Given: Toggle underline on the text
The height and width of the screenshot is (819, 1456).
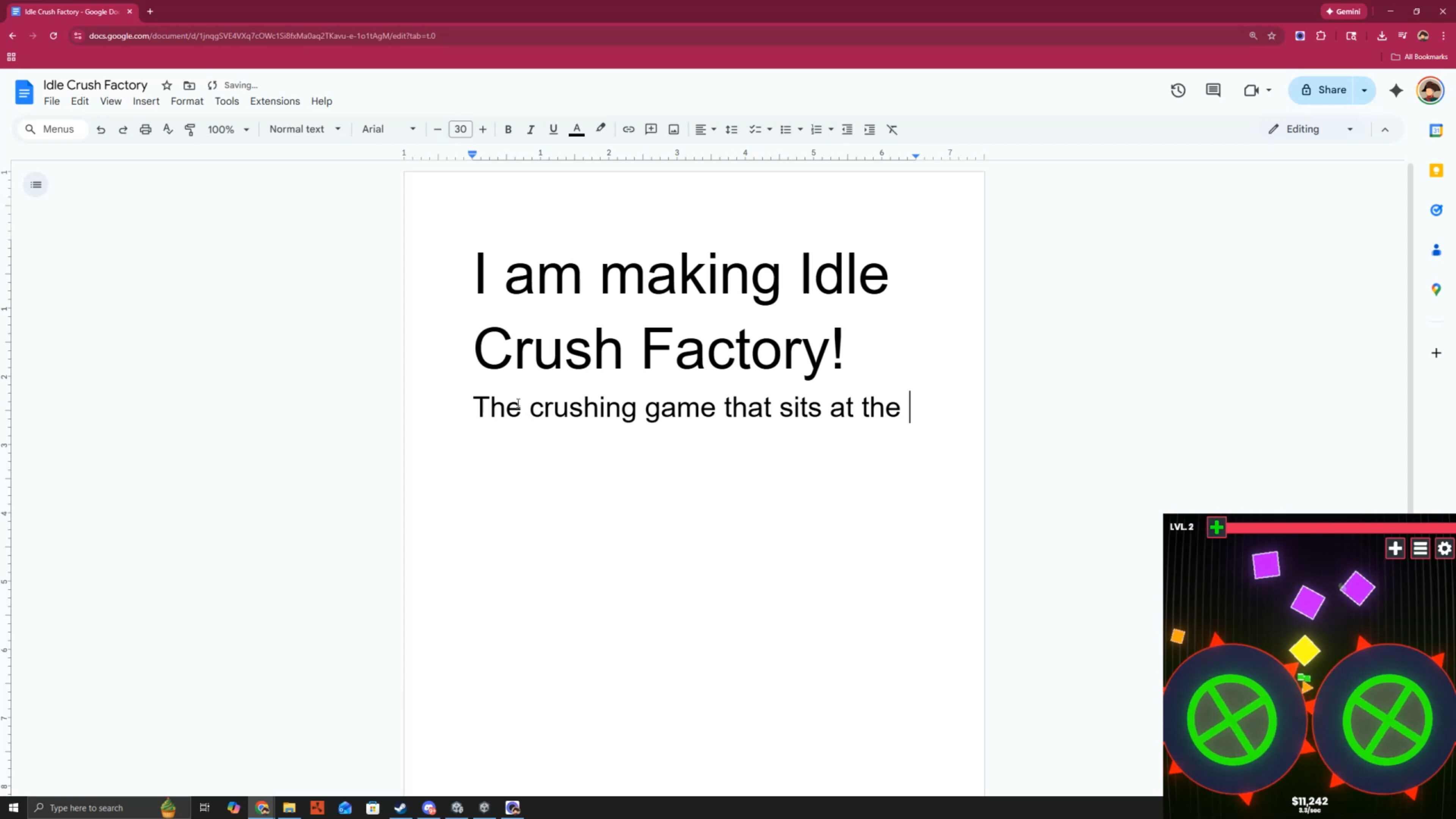Looking at the screenshot, I should 553,129.
